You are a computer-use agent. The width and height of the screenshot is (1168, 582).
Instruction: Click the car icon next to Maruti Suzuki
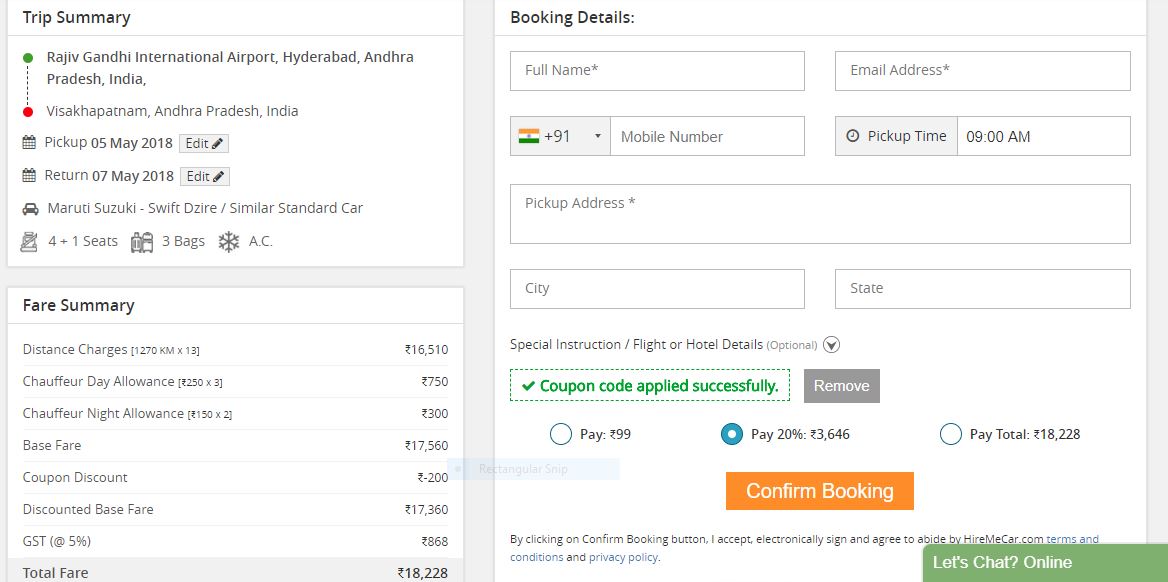[x=29, y=209]
